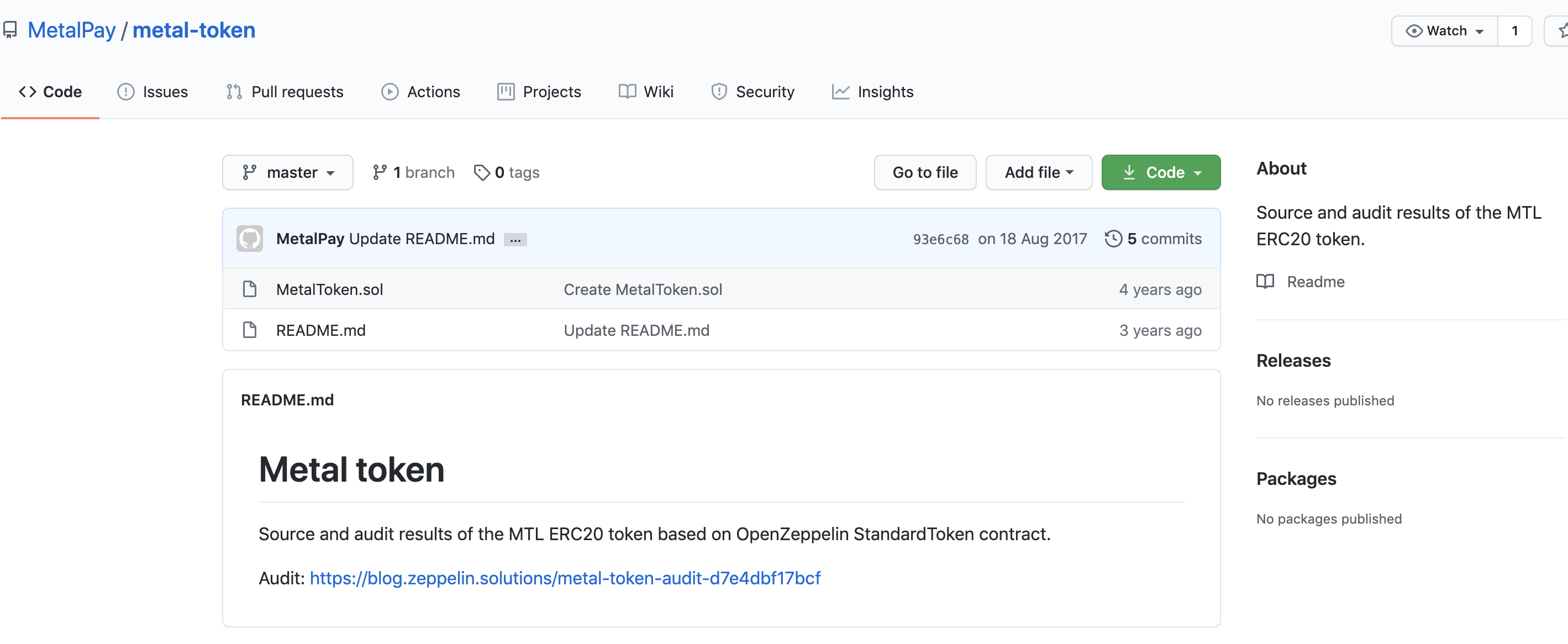The image size is (1568, 644).
Task: Open the zeppelin audit blog link
Action: coord(564,578)
